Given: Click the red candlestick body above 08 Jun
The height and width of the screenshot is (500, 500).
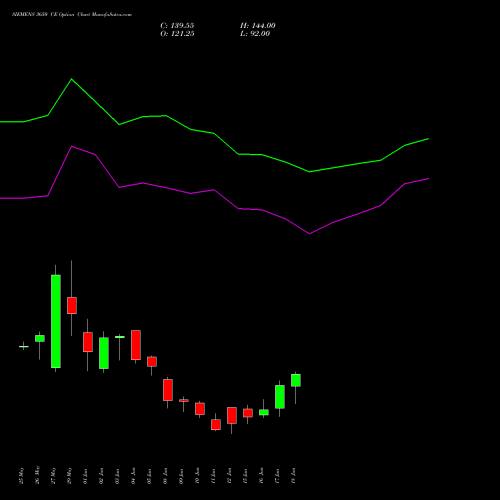Looking at the screenshot, I should (x=168, y=390).
